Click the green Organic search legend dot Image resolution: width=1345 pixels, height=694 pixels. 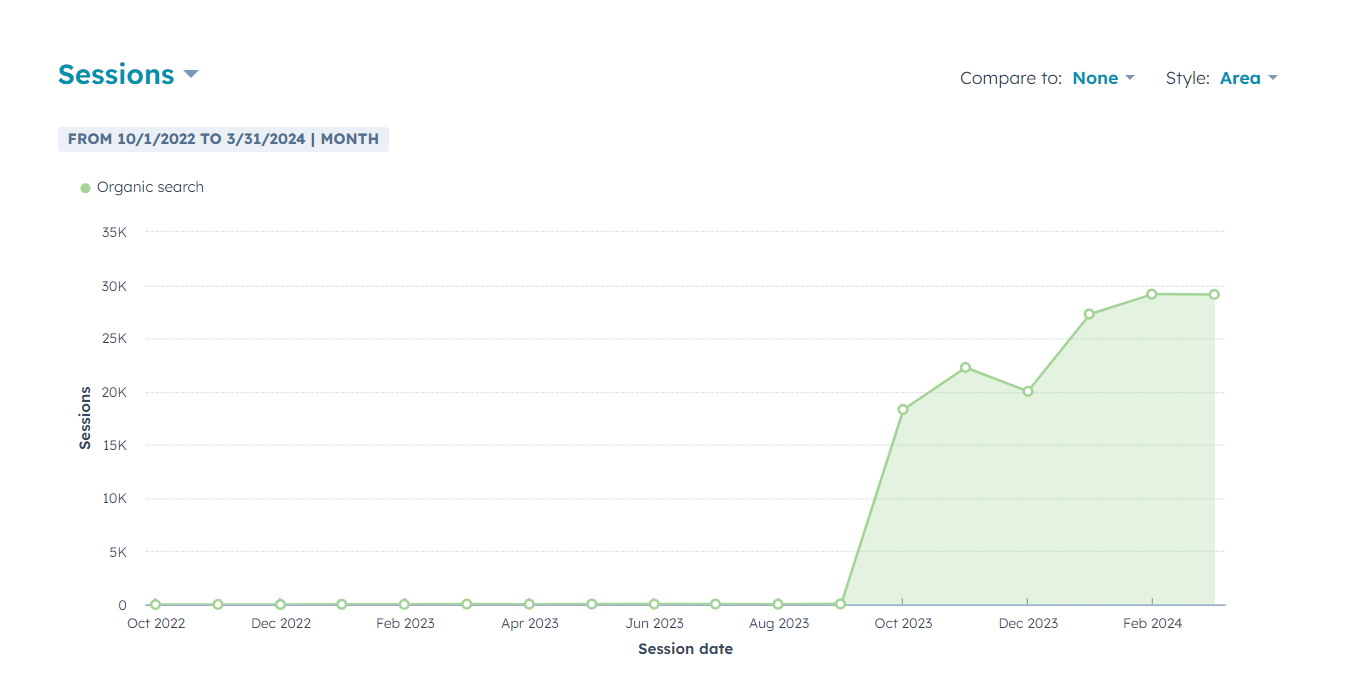pyautogui.click(x=85, y=188)
